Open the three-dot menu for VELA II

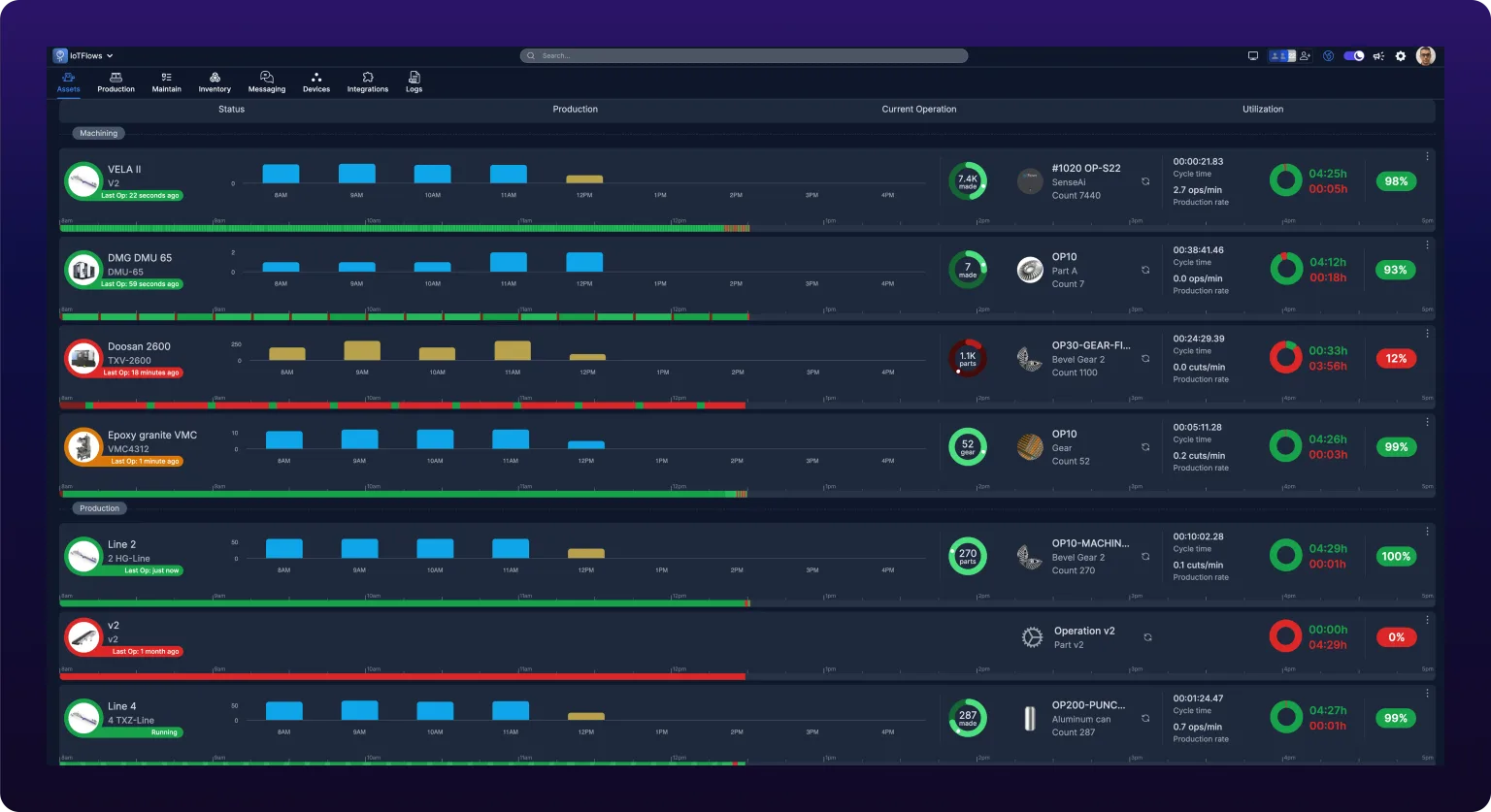tap(1427, 156)
